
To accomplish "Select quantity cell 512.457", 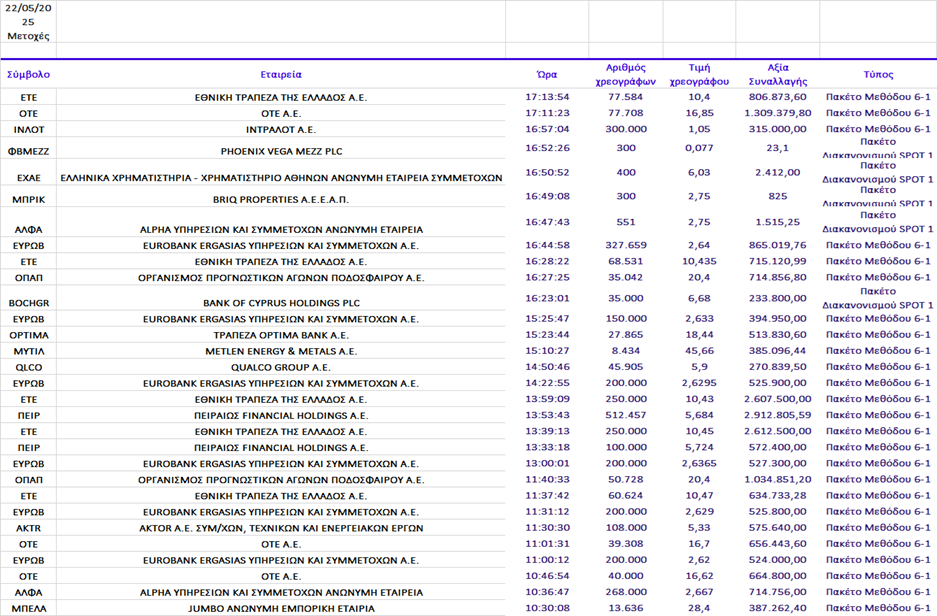I will (x=626, y=415).
